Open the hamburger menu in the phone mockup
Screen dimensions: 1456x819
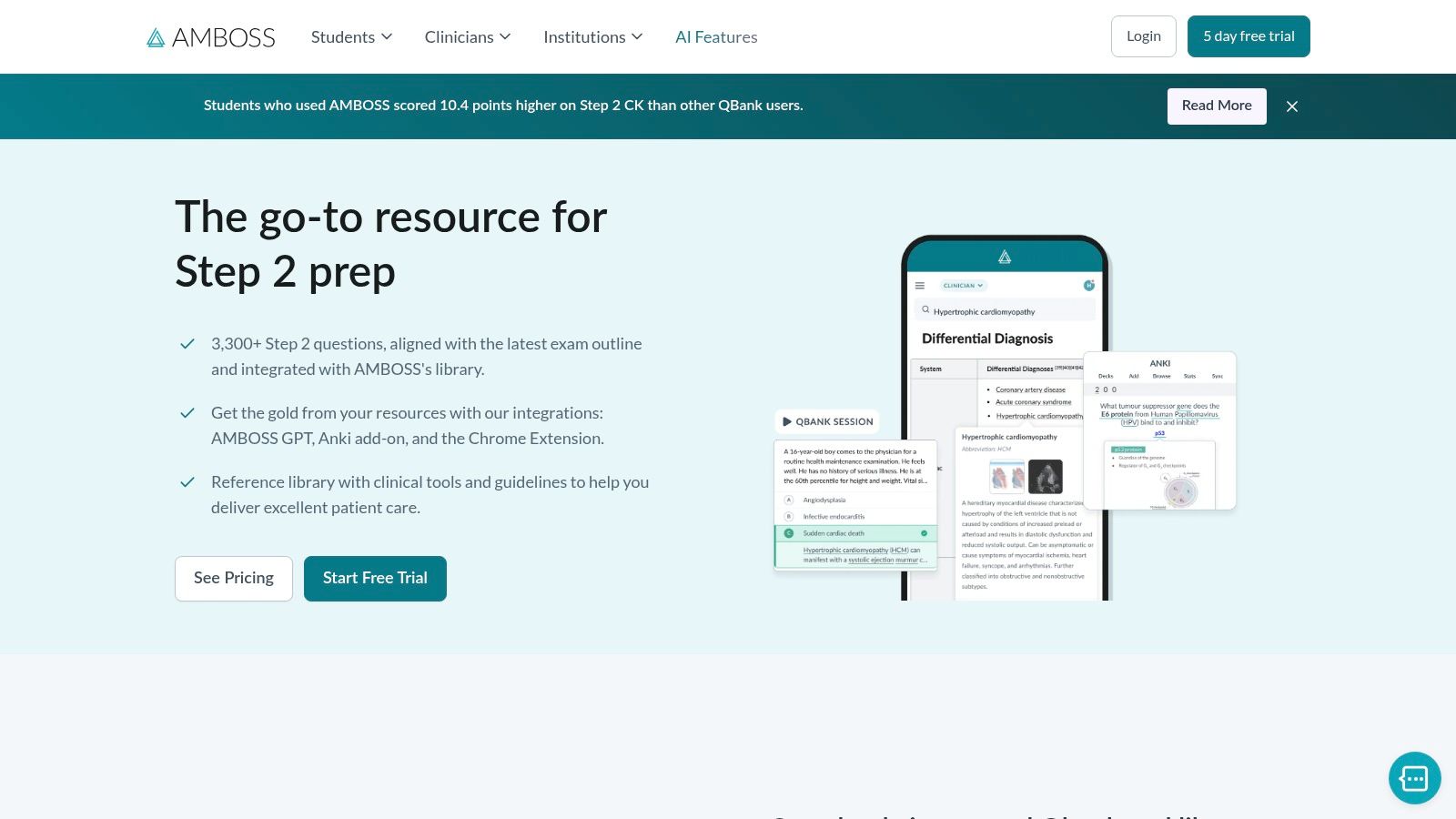click(919, 285)
